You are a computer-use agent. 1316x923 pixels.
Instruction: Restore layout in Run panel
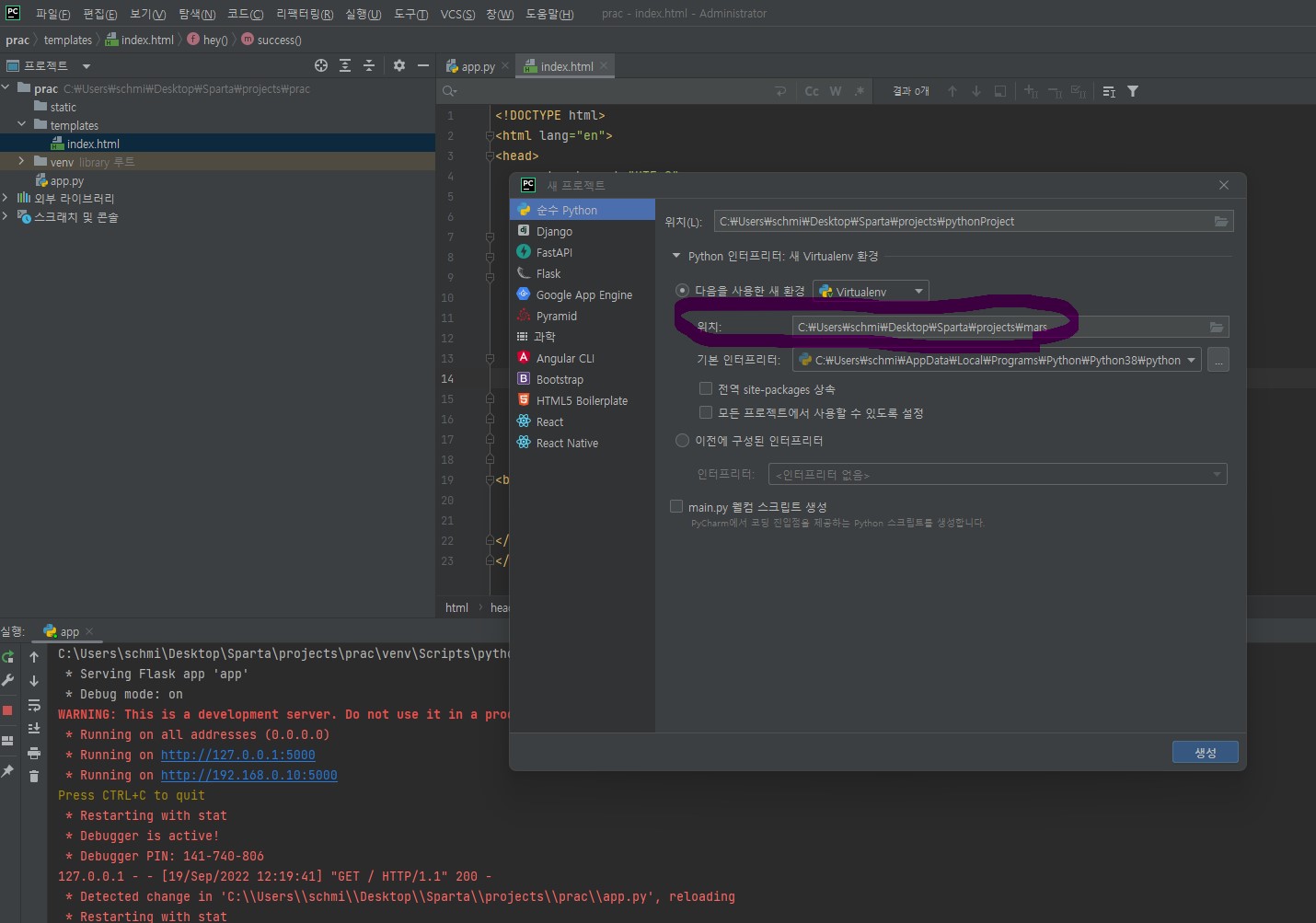point(8,741)
